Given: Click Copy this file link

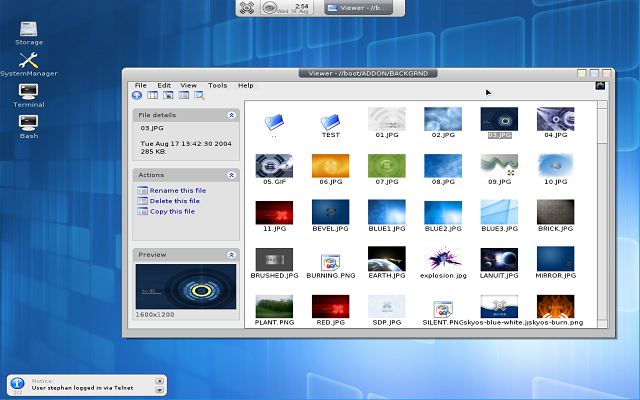Looking at the screenshot, I should click(x=172, y=211).
